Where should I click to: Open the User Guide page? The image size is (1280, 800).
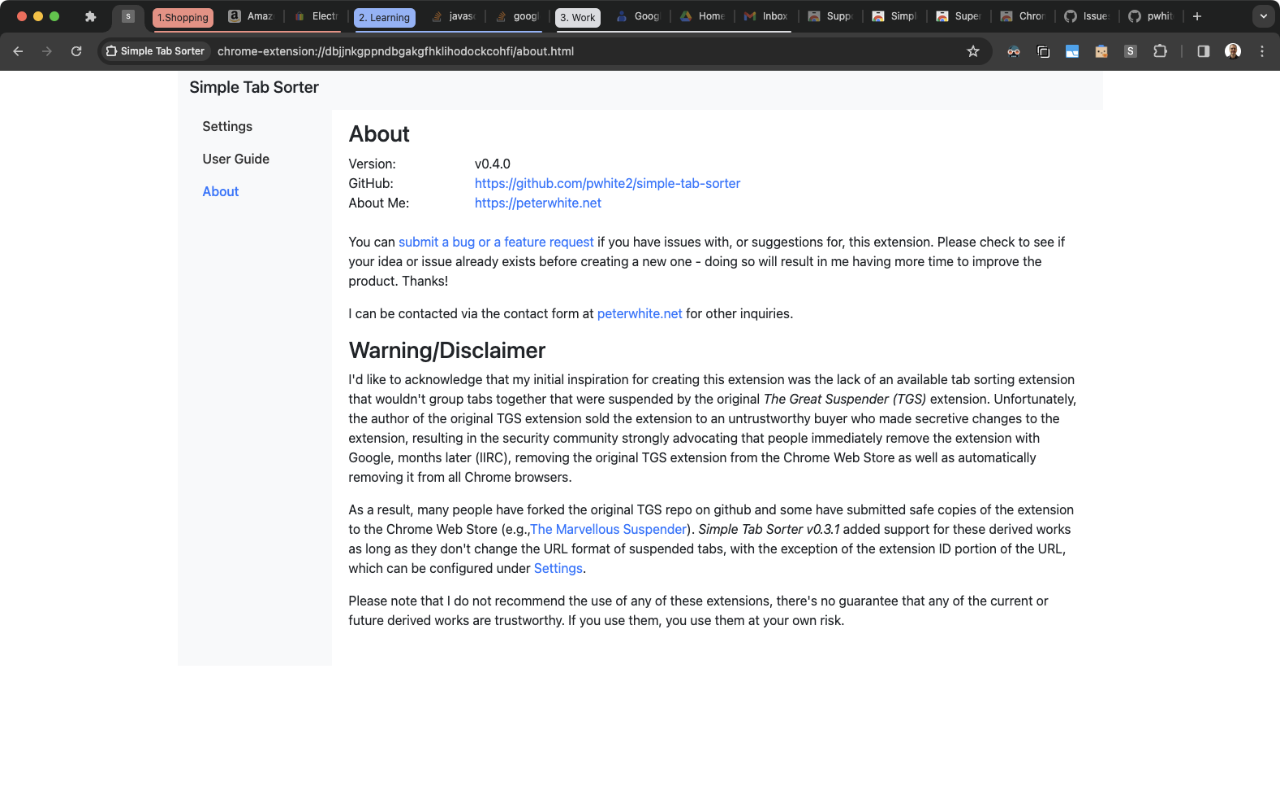click(x=236, y=158)
